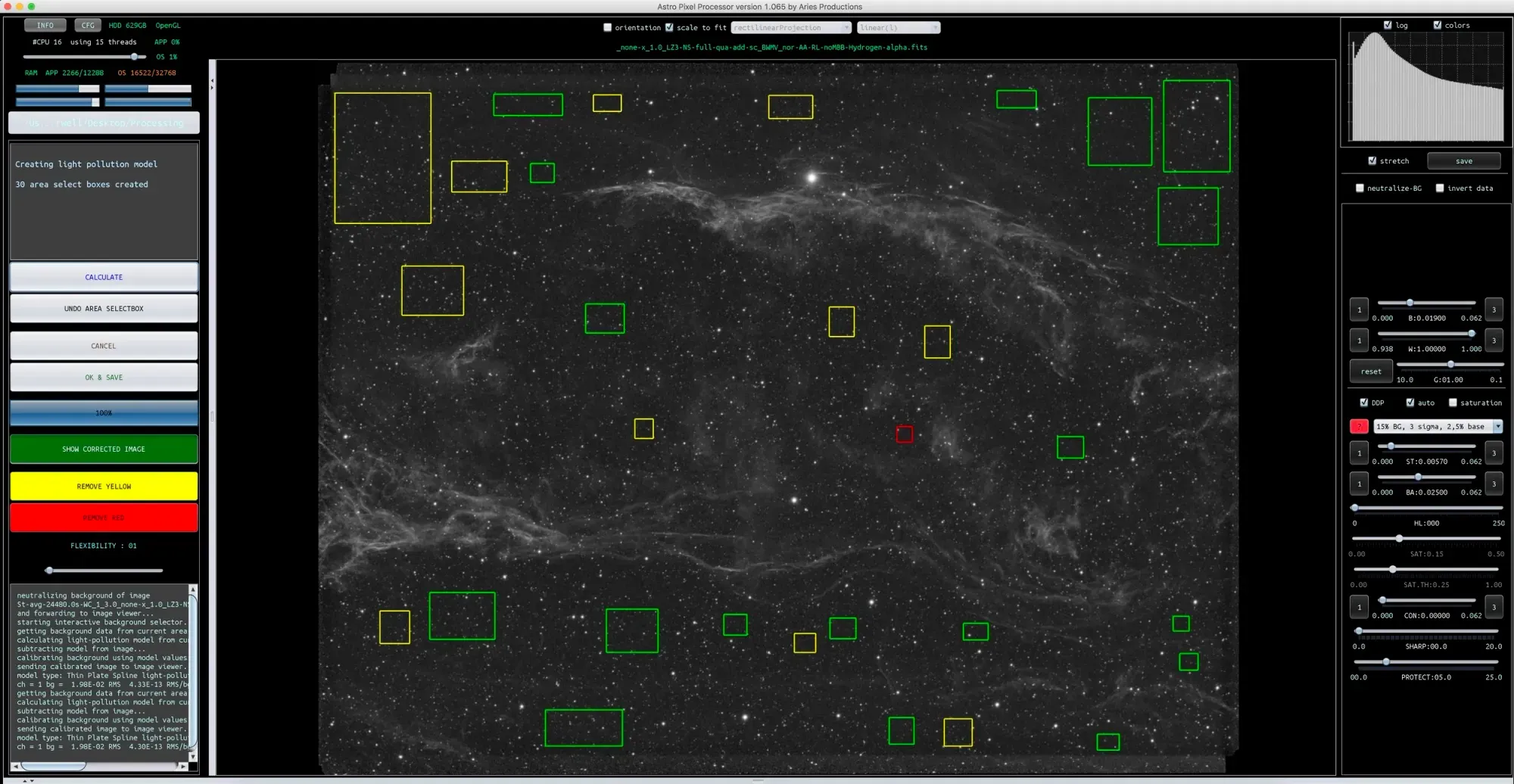The height and width of the screenshot is (784, 1514).
Task: Toggle the scale to fit checkbox
Action: point(669,28)
